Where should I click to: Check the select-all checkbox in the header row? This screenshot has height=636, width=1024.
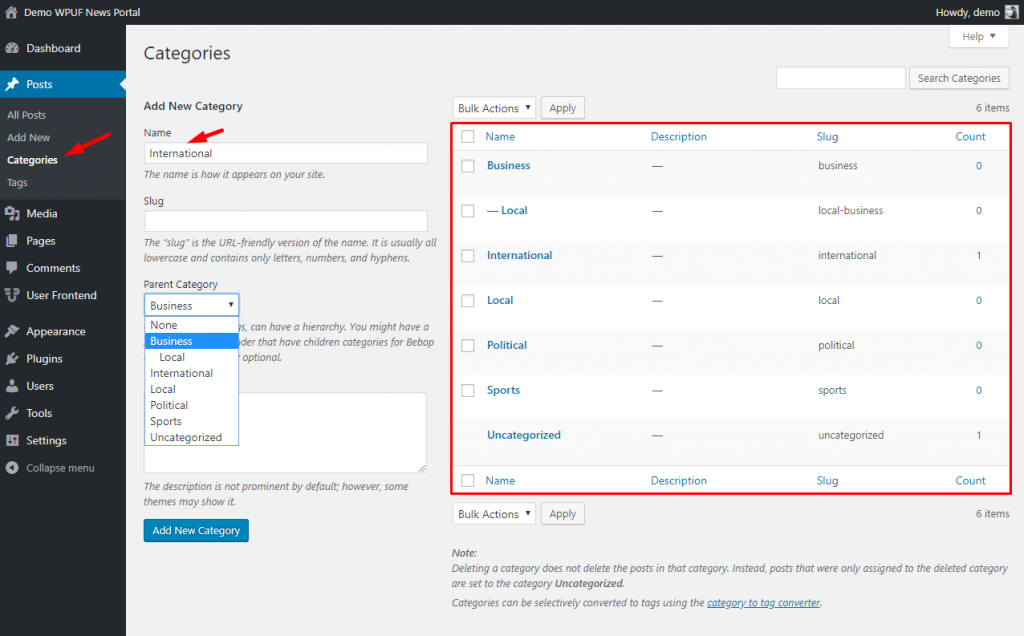[467, 136]
